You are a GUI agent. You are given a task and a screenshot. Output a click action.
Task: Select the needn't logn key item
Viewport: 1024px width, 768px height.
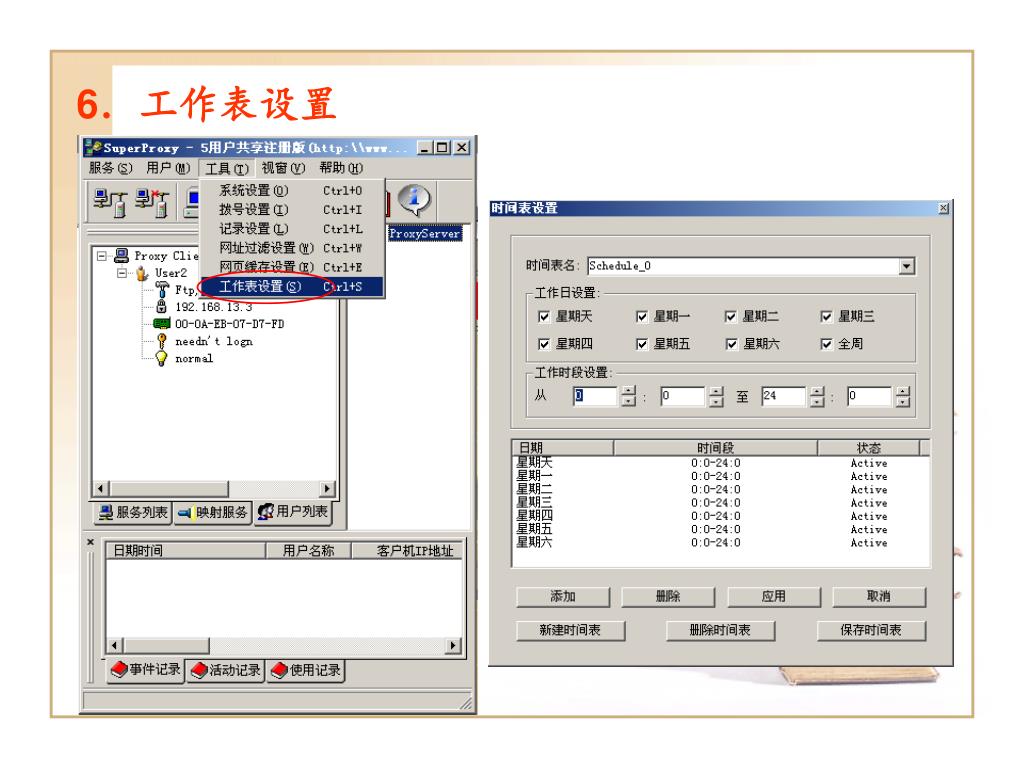[204, 341]
